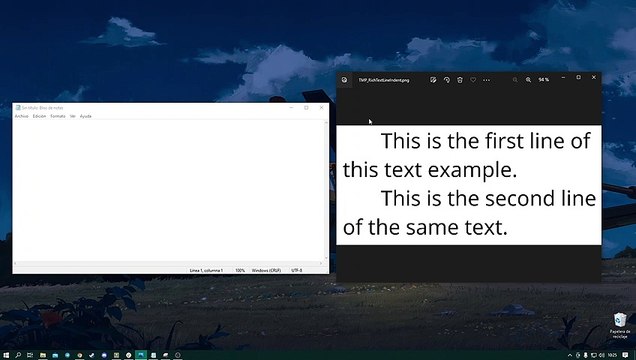The height and width of the screenshot is (360, 636).
Task: Open the network icon in the tray
Action: coord(594,355)
